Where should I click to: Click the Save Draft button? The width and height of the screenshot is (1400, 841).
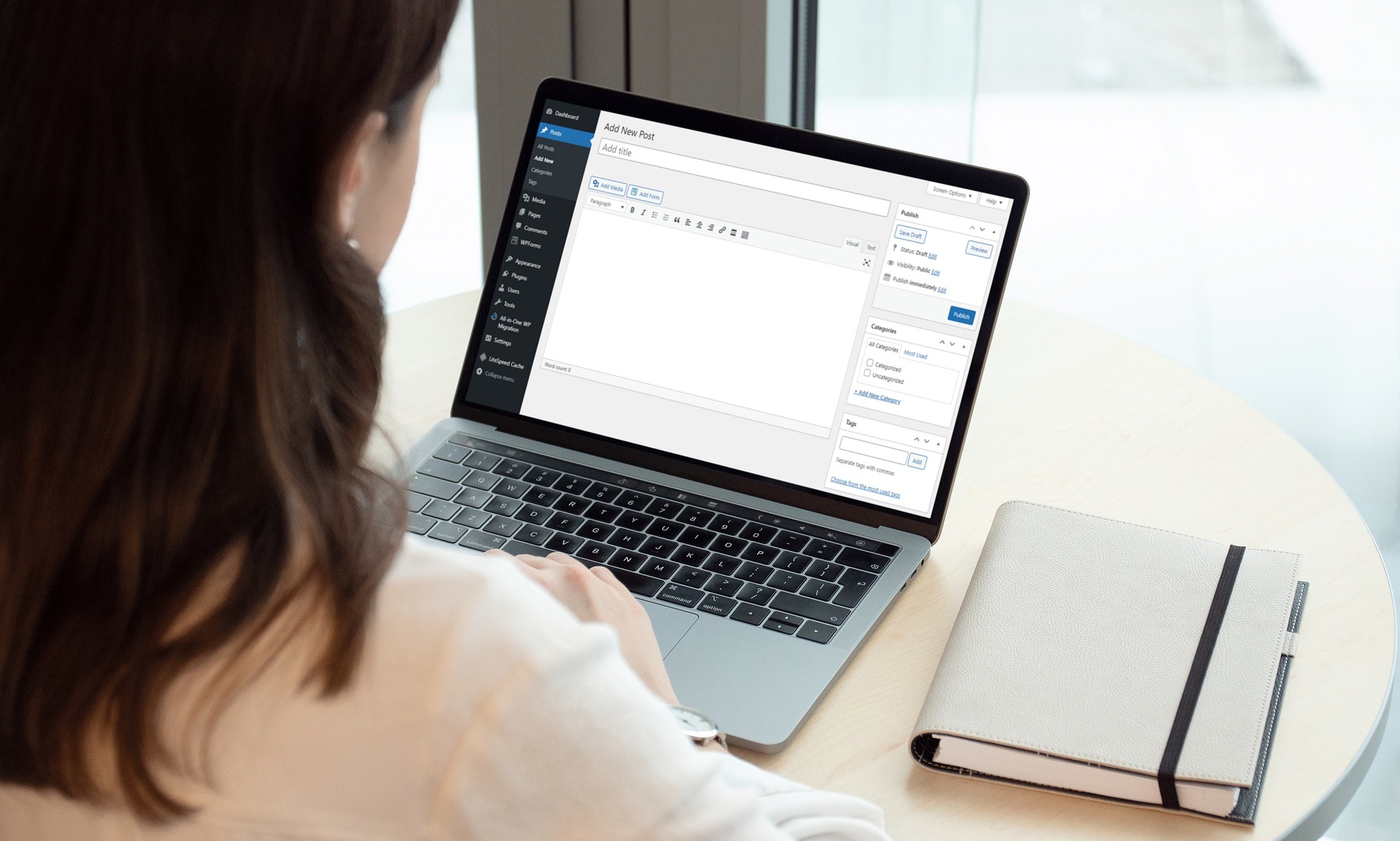905,233
